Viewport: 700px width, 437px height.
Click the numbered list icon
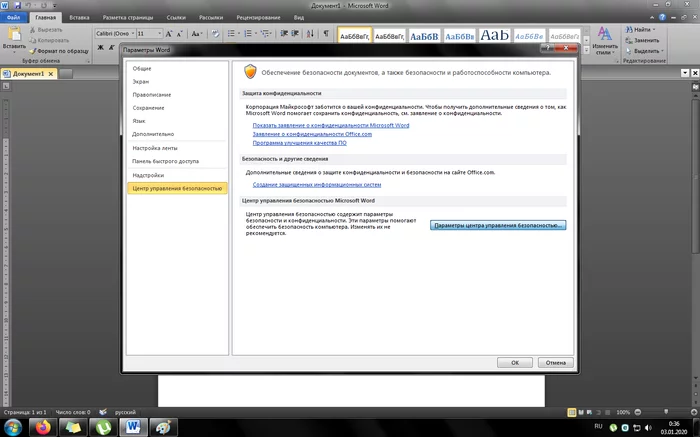(248, 34)
